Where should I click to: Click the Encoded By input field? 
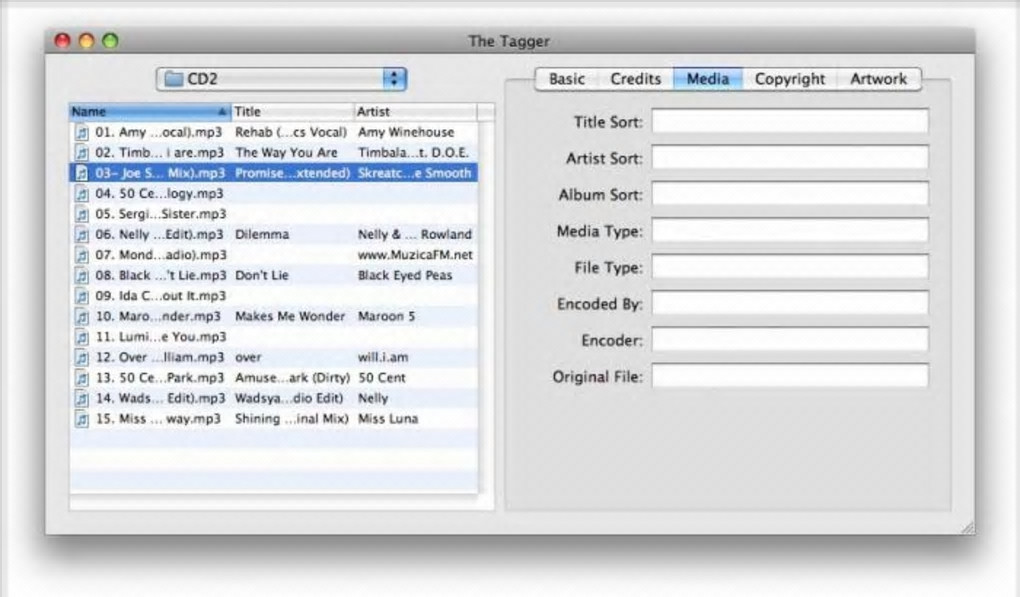point(790,303)
